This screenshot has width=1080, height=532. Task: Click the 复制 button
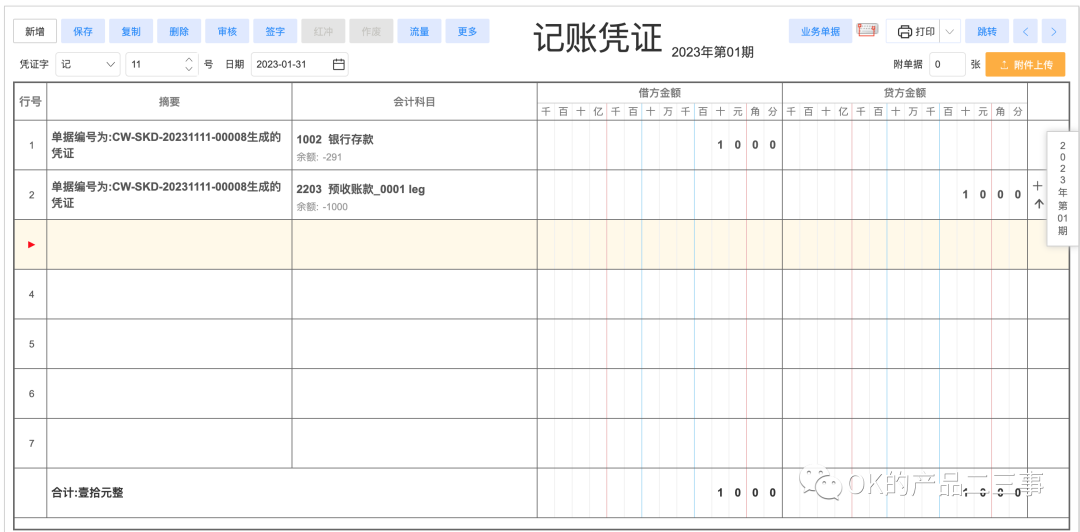click(x=131, y=31)
